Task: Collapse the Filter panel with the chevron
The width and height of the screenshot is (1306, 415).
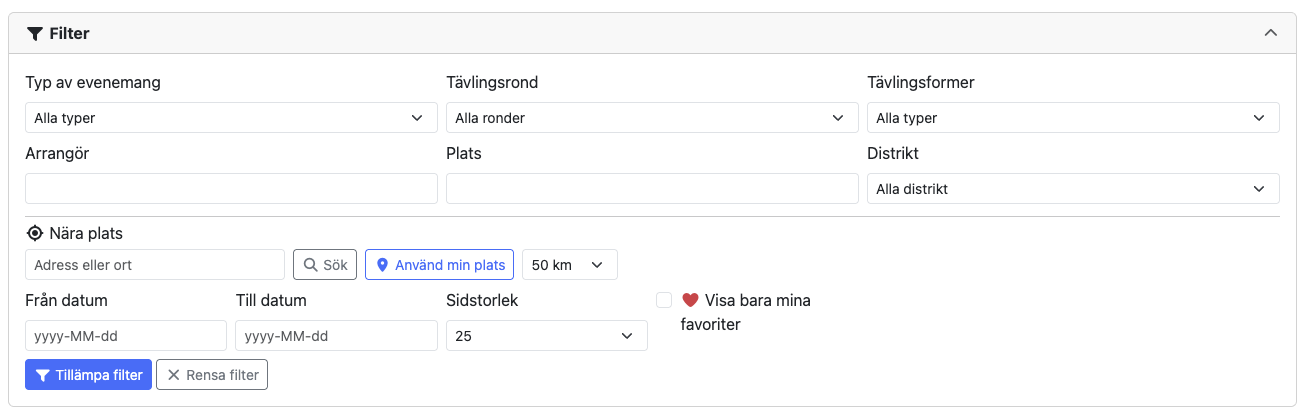Action: tap(1270, 33)
